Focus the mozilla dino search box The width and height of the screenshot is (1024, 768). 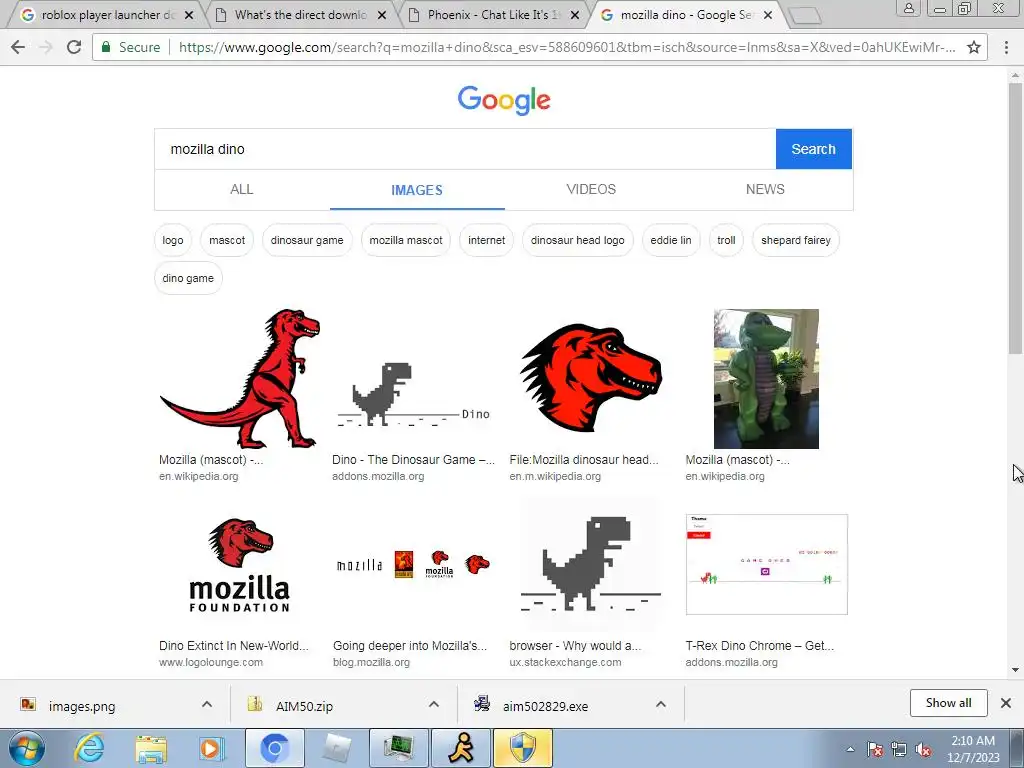(x=465, y=149)
